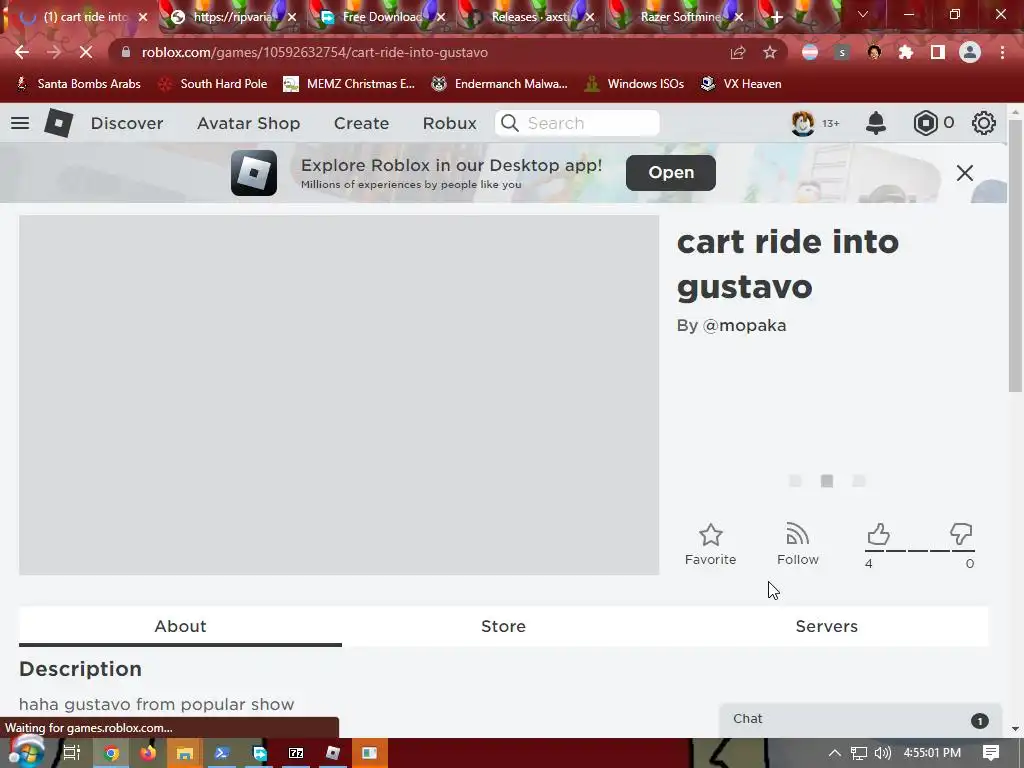Open the Robux balance icon
This screenshot has height=768, width=1024.
coord(925,123)
